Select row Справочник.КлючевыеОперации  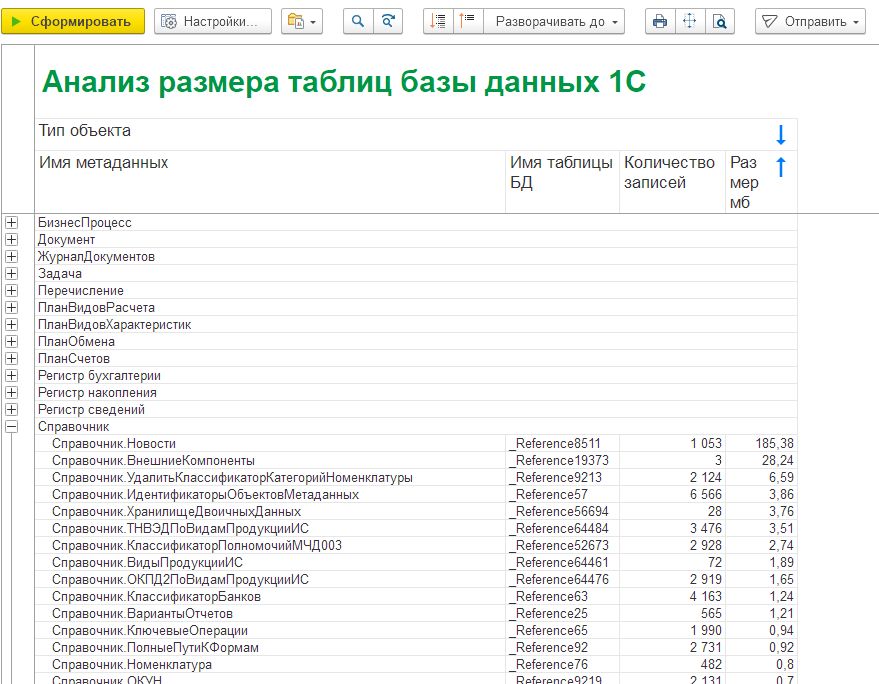pyautogui.click(x=416, y=631)
